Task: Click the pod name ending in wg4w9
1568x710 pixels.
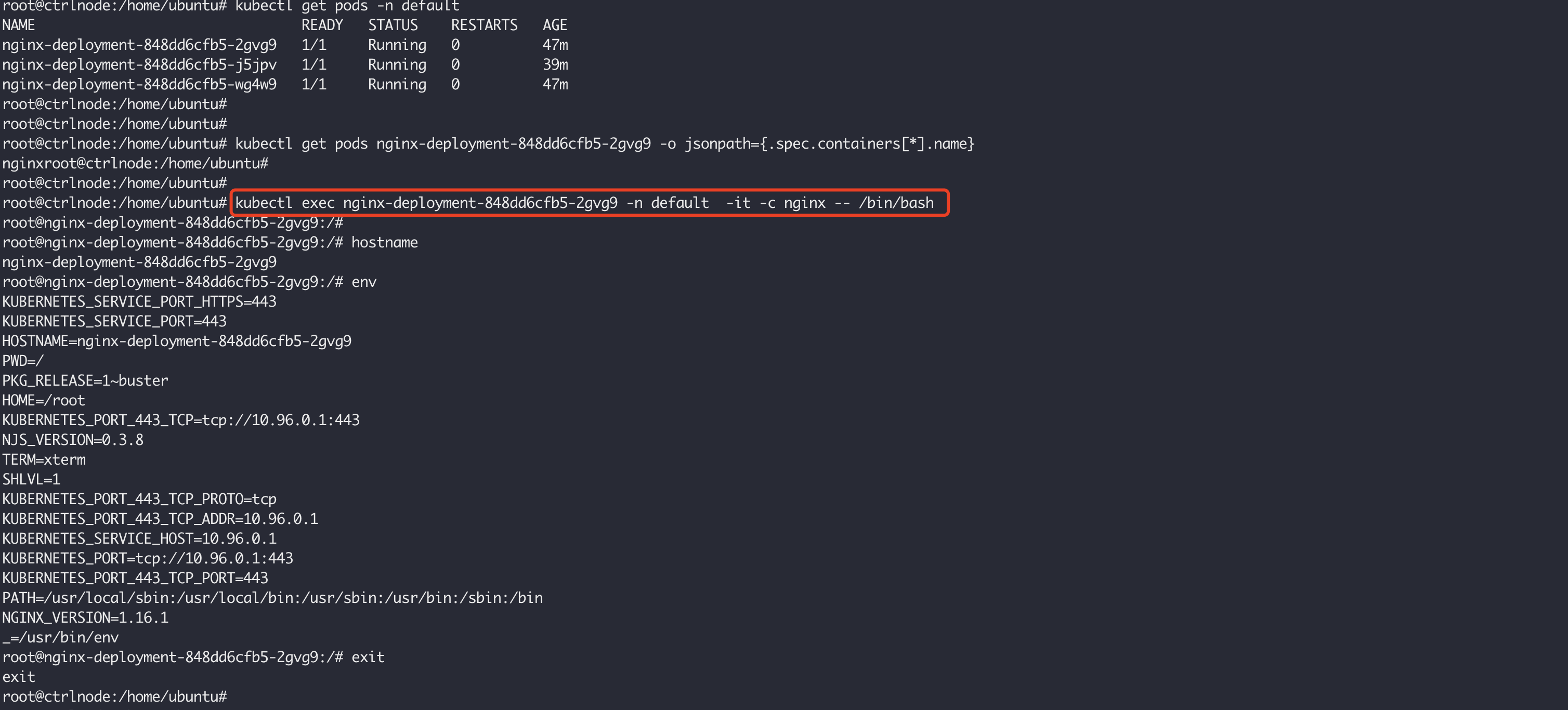Action: coord(139,85)
